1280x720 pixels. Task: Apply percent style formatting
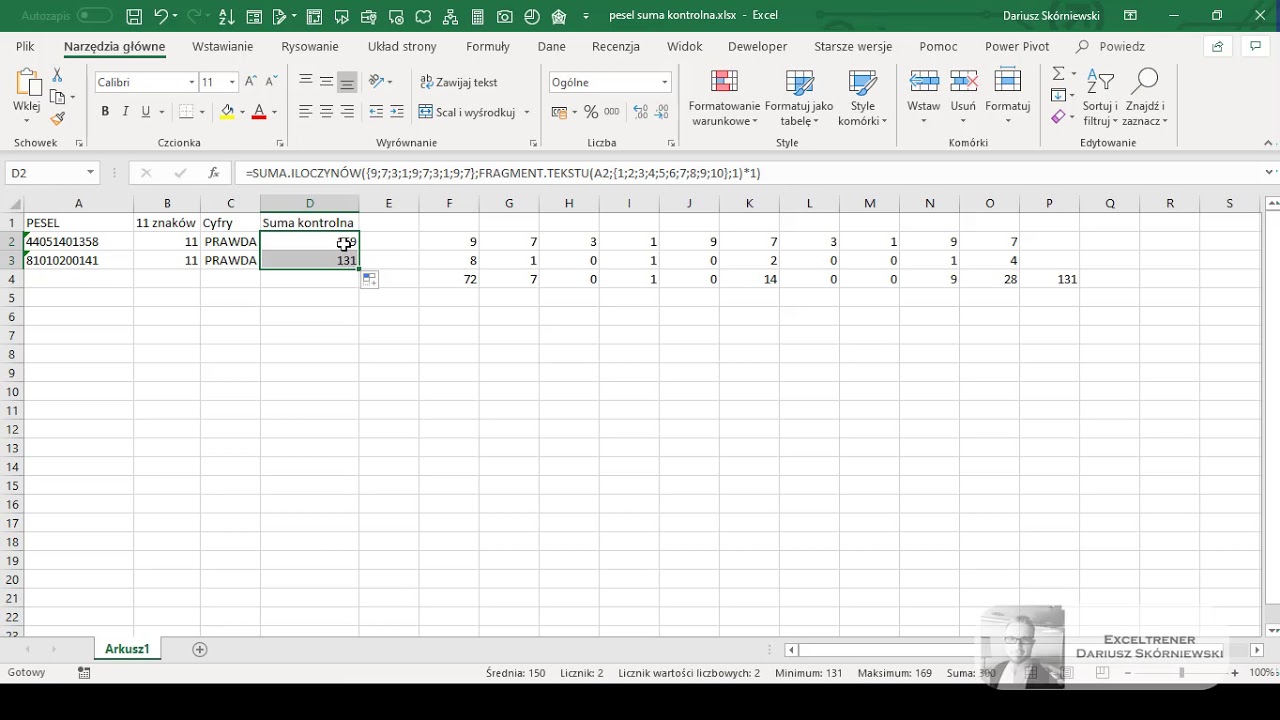click(591, 112)
